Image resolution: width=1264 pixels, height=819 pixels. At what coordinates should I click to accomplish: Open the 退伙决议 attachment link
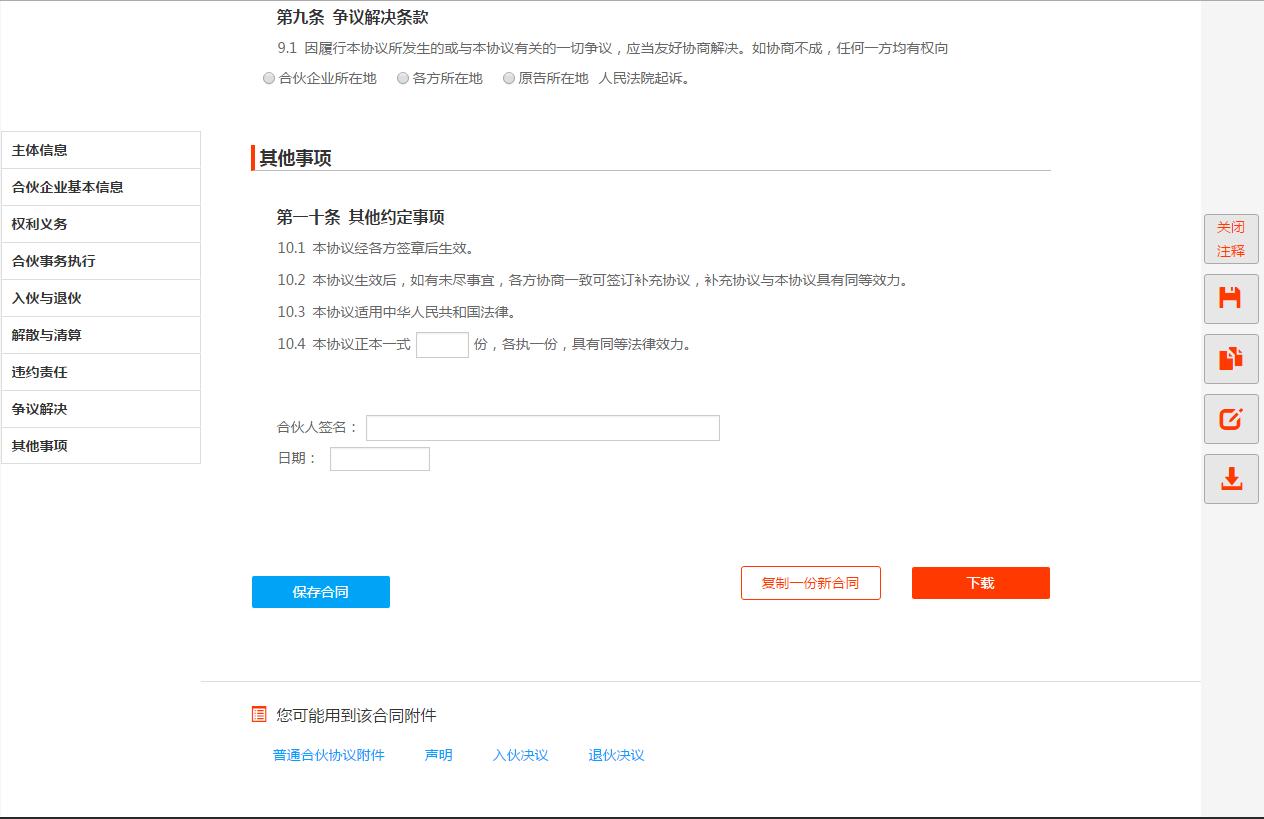tap(618, 755)
